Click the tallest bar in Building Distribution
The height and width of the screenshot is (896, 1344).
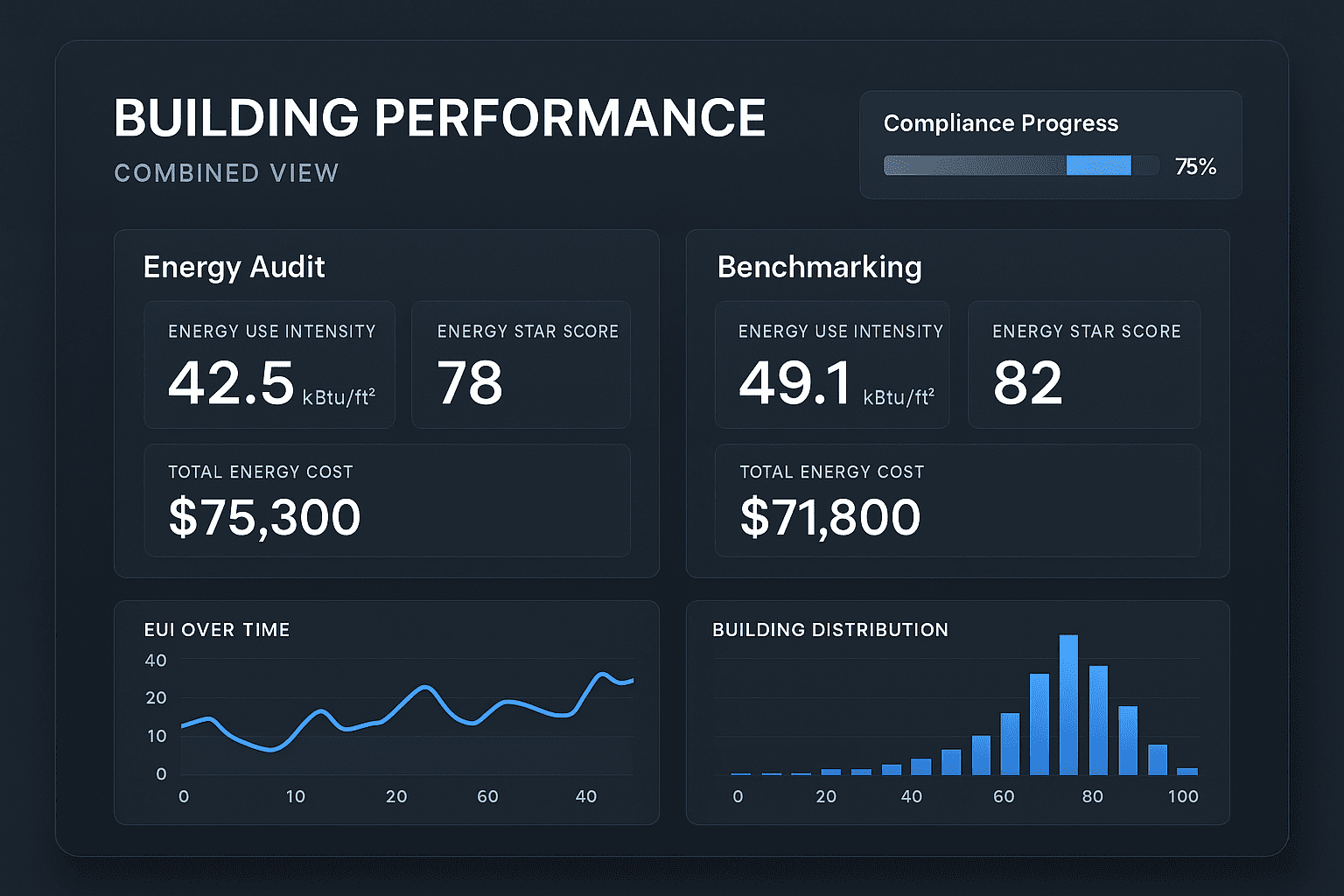(x=1068, y=704)
